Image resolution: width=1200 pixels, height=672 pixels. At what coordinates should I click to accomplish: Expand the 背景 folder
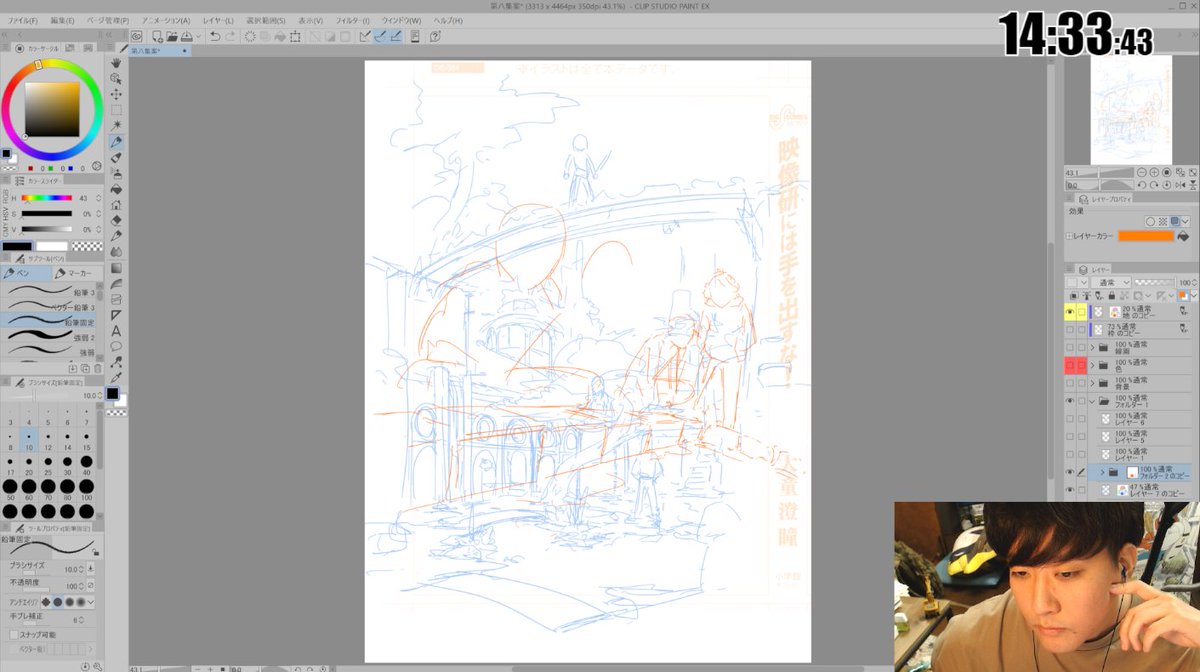[x=1093, y=383]
